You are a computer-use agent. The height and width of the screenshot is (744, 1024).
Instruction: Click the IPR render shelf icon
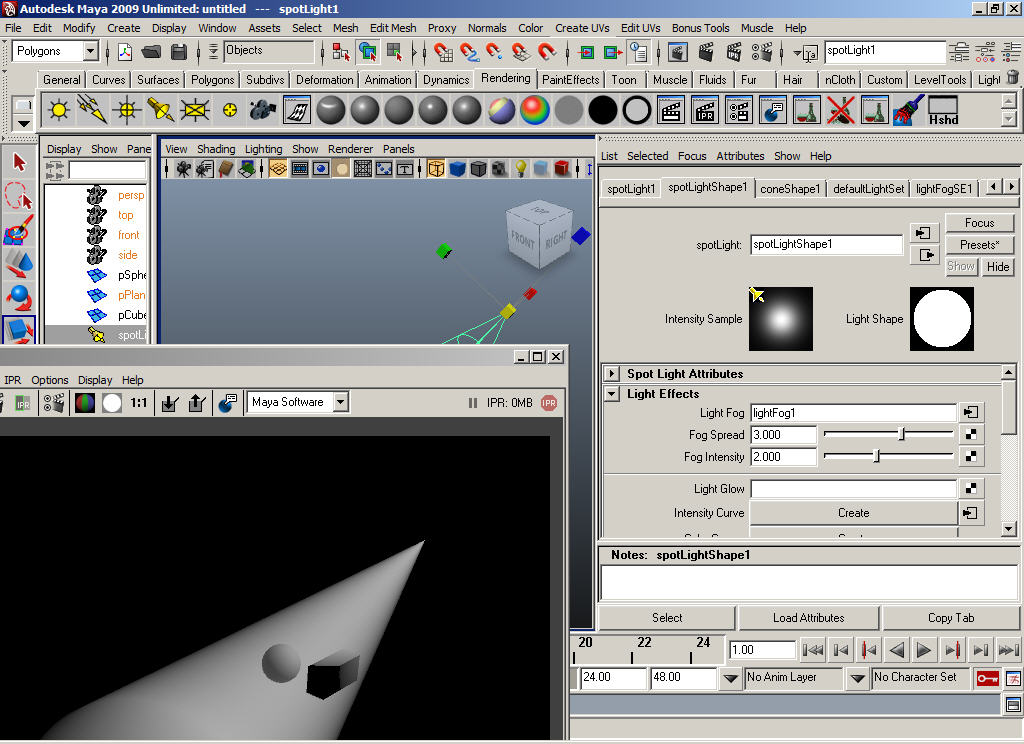click(x=705, y=110)
